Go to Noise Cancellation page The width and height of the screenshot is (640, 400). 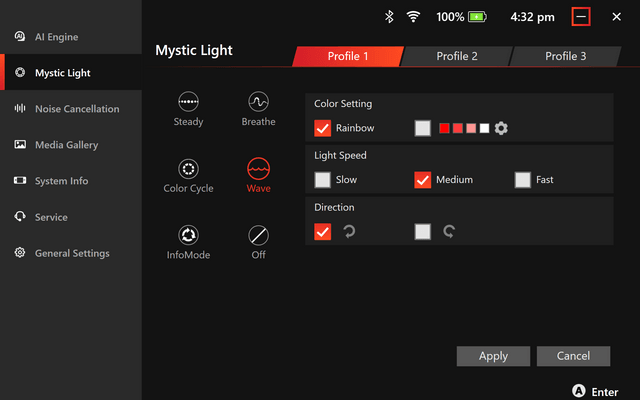pos(71,108)
